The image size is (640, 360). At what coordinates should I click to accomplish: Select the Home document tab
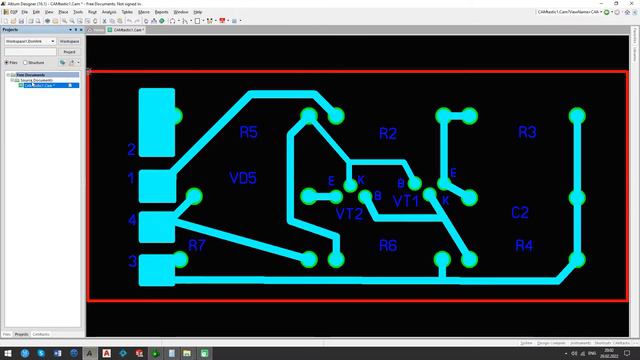coord(96,30)
